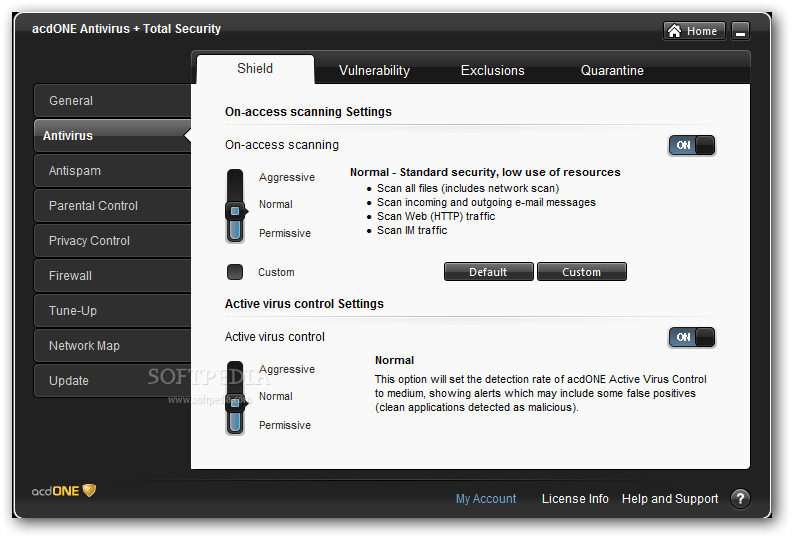Viewport: 792px width, 538px height.
Task: Toggle Active virus control switch
Action: tap(691, 337)
